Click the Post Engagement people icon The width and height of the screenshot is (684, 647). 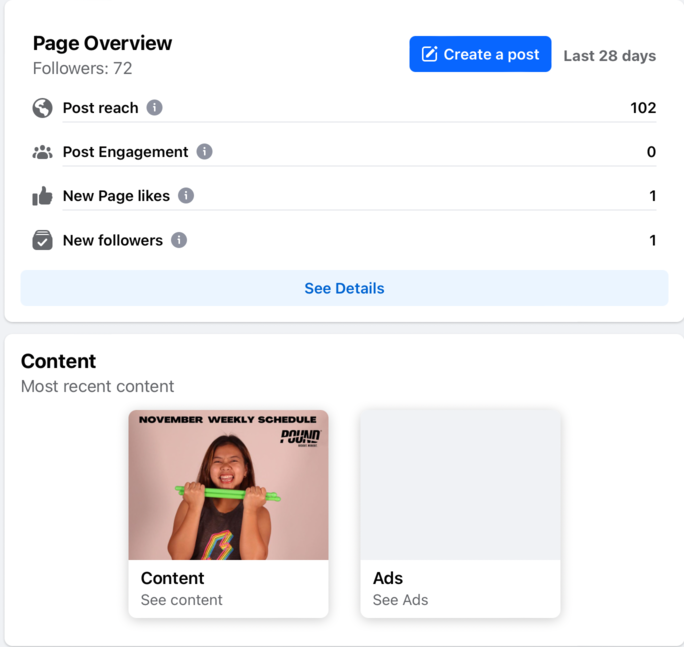click(x=42, y=152)
